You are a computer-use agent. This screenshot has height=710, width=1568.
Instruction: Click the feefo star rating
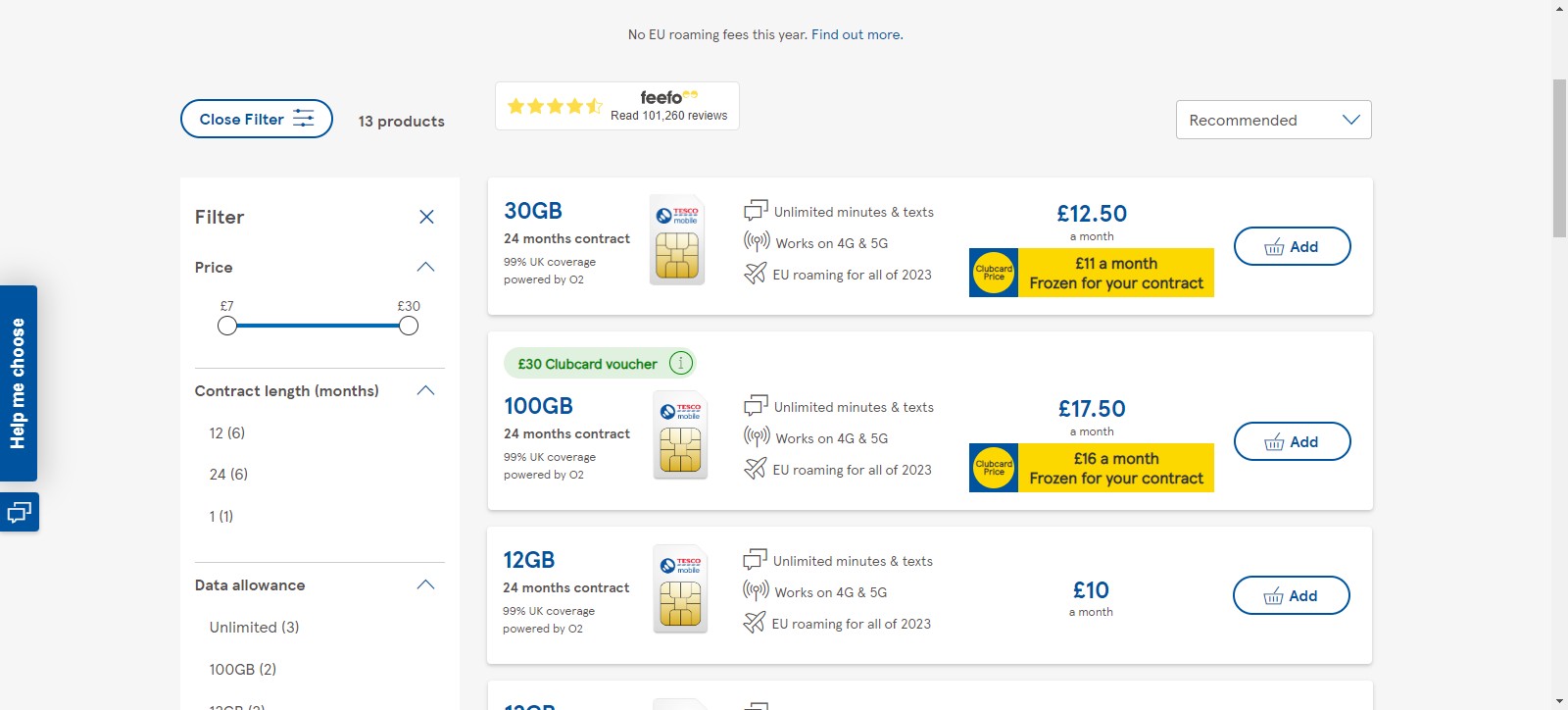point(555,106)
